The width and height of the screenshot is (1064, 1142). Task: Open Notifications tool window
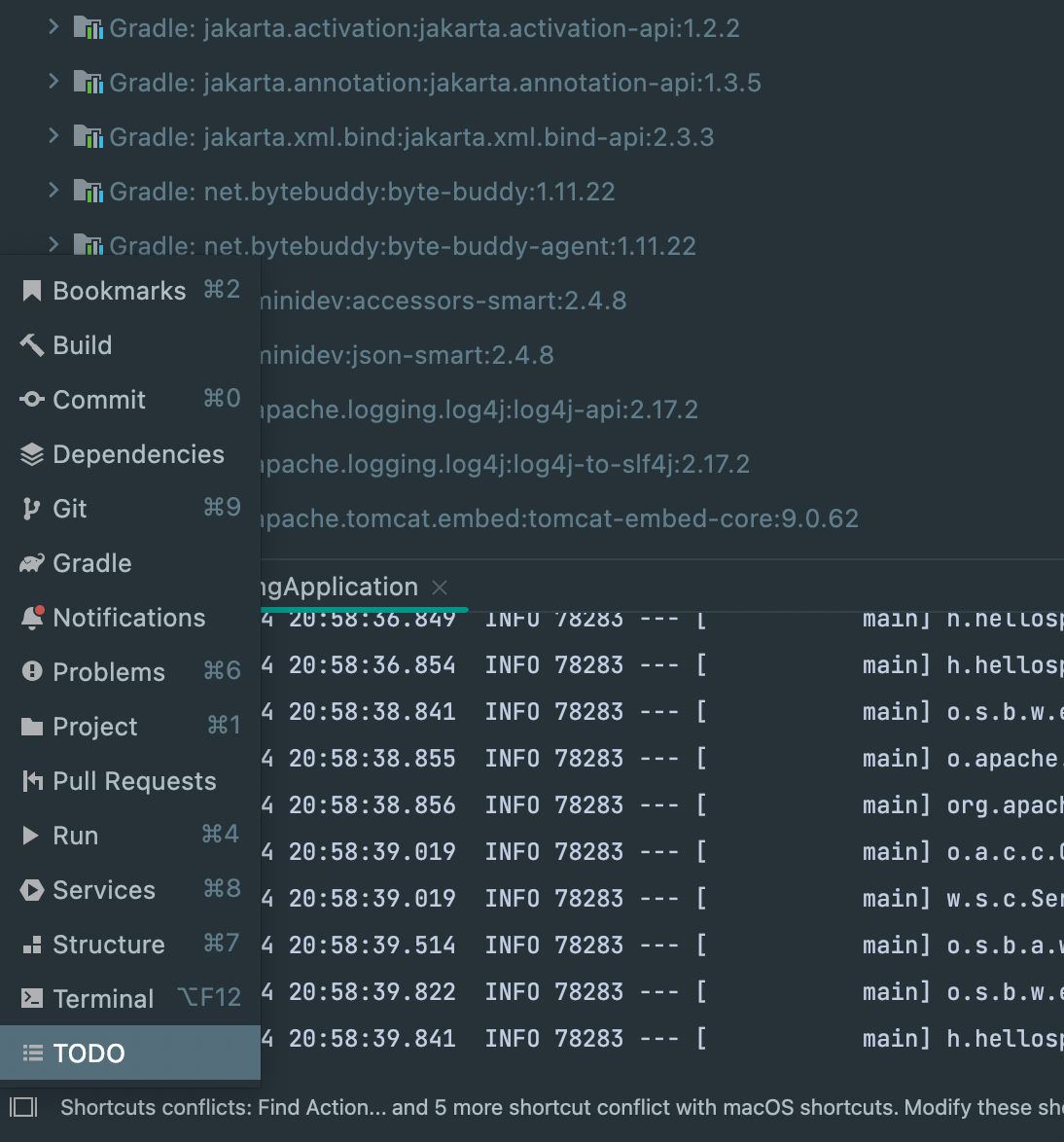pyautogui.click(x=130, y=618)
